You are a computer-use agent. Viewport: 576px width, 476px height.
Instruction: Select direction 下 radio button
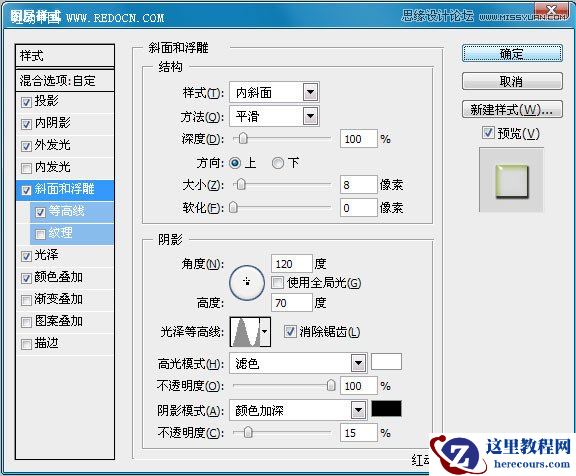click(278, 163)
